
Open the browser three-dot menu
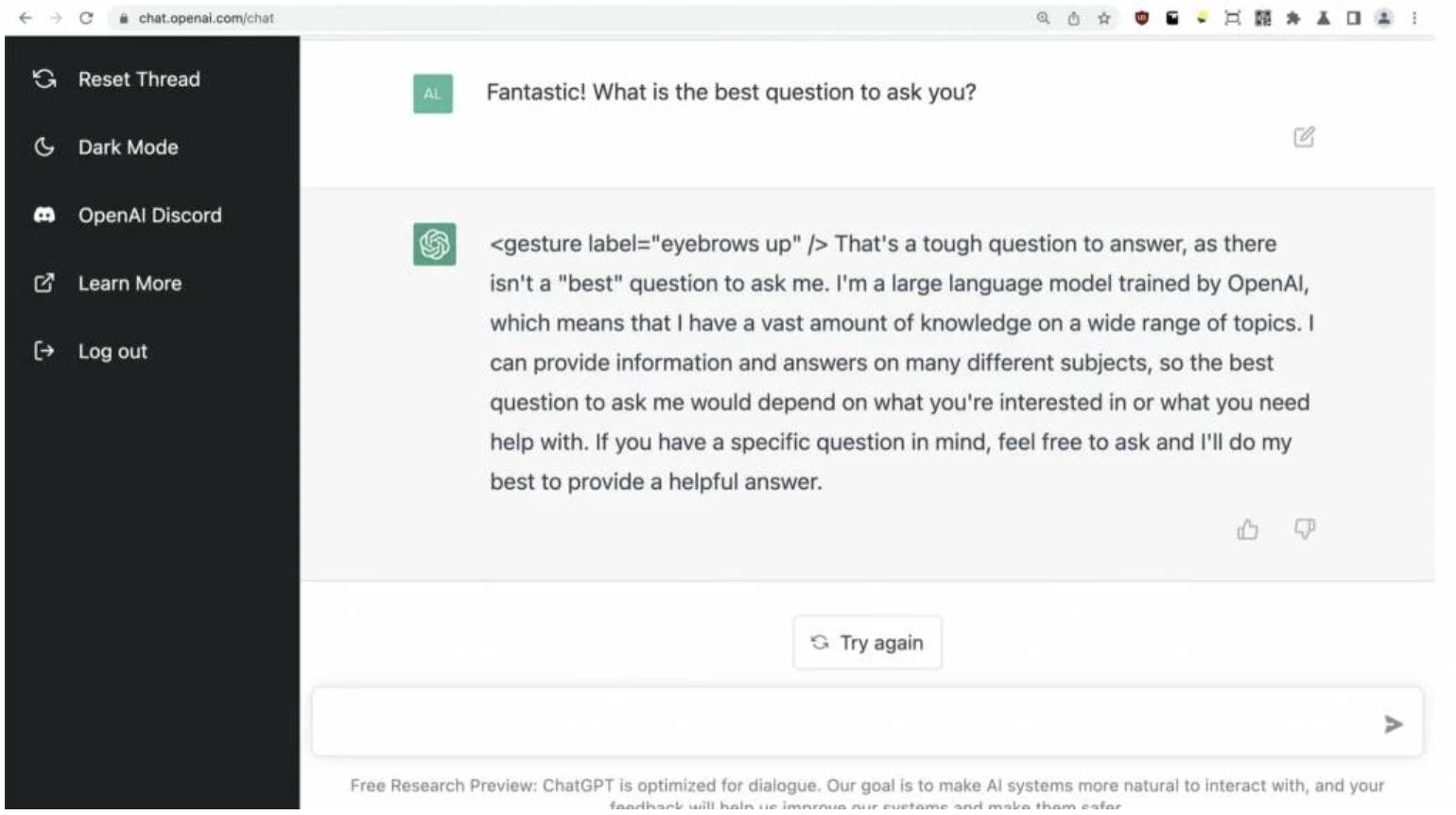[x=1414, y=18]
